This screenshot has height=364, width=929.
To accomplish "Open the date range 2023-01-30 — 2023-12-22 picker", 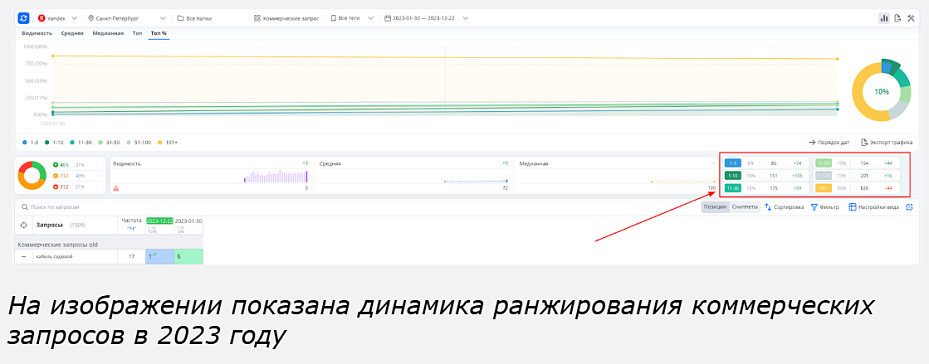I will tap(427, 18).
